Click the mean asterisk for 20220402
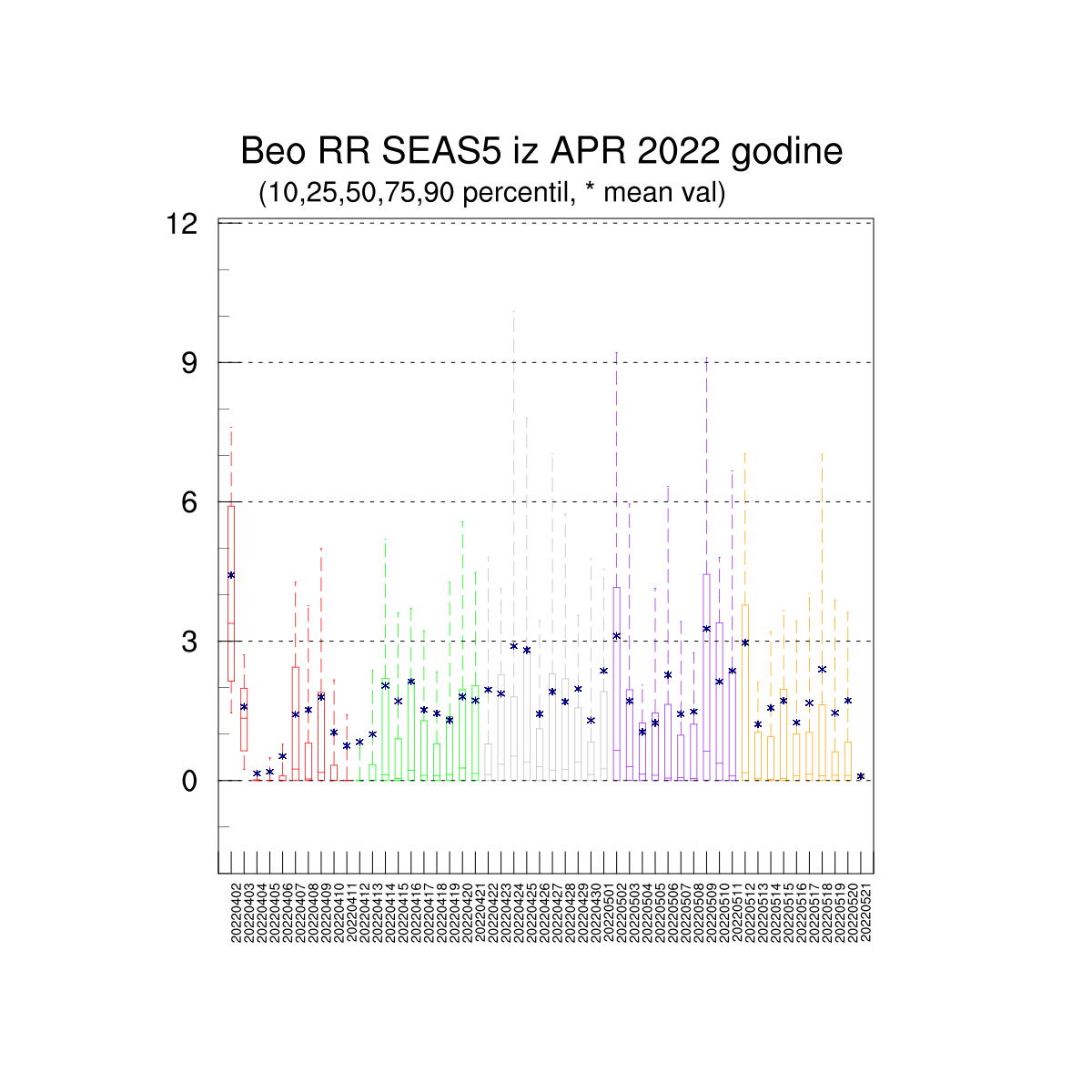 click(x=231, y=575)
